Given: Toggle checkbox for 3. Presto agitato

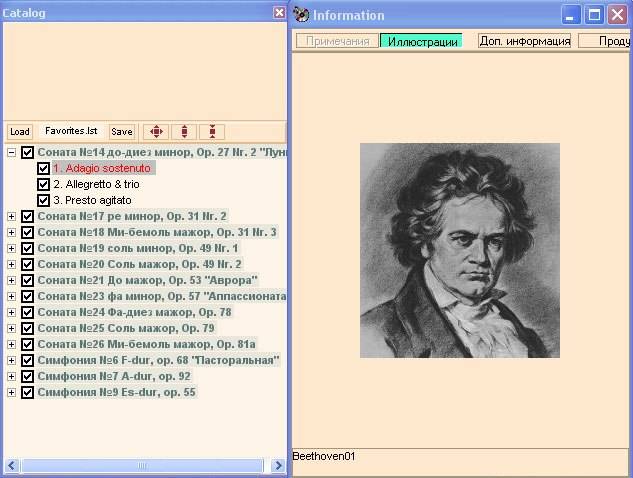Looking at the screenshot, I should (43, 200).
